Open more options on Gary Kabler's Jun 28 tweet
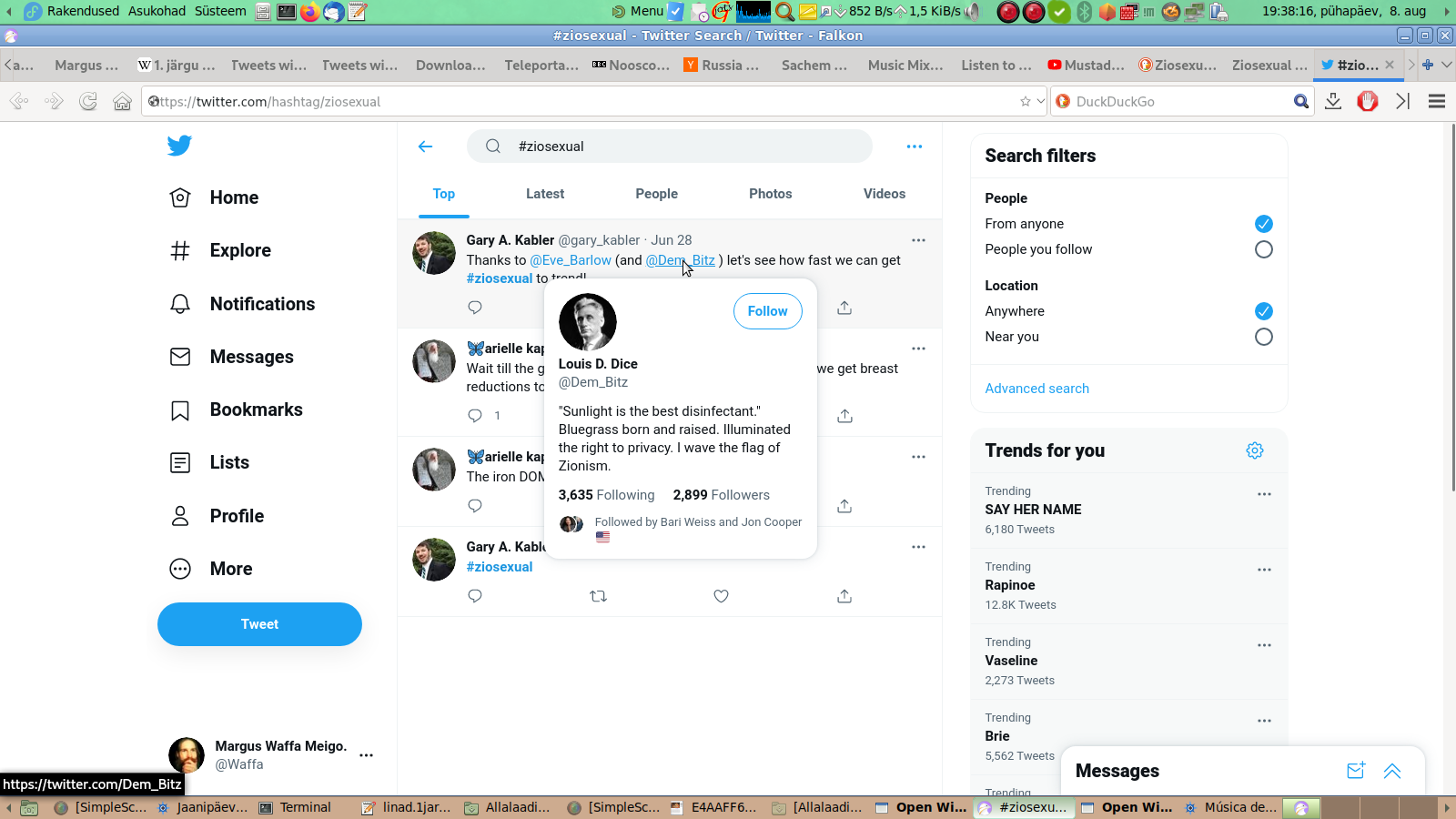Viewport: 1456px width, 819px height. 918,240
